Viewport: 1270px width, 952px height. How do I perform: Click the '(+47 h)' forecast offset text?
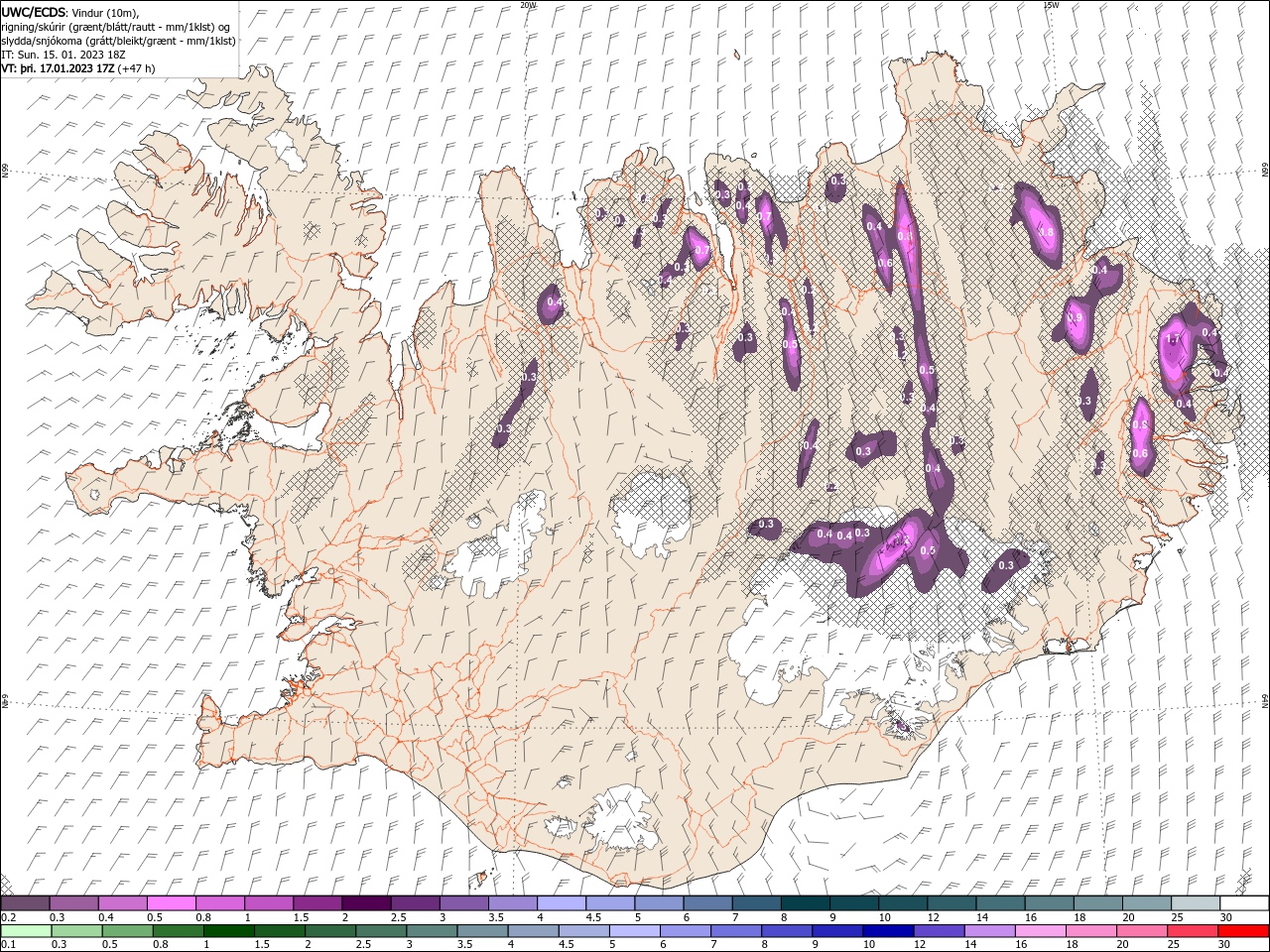coord(136,68)
